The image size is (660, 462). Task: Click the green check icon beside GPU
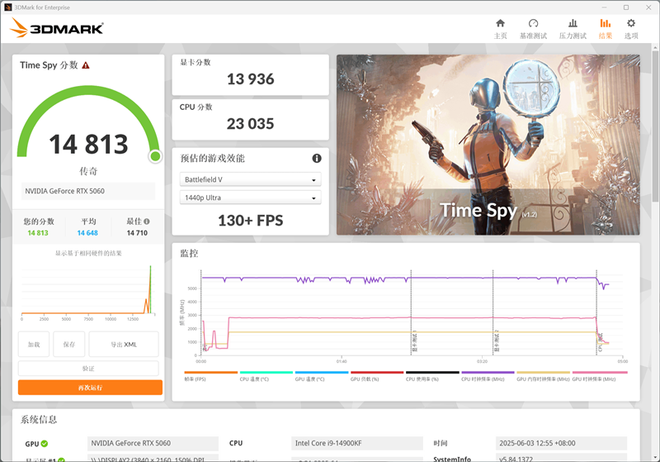pos(45,442)
